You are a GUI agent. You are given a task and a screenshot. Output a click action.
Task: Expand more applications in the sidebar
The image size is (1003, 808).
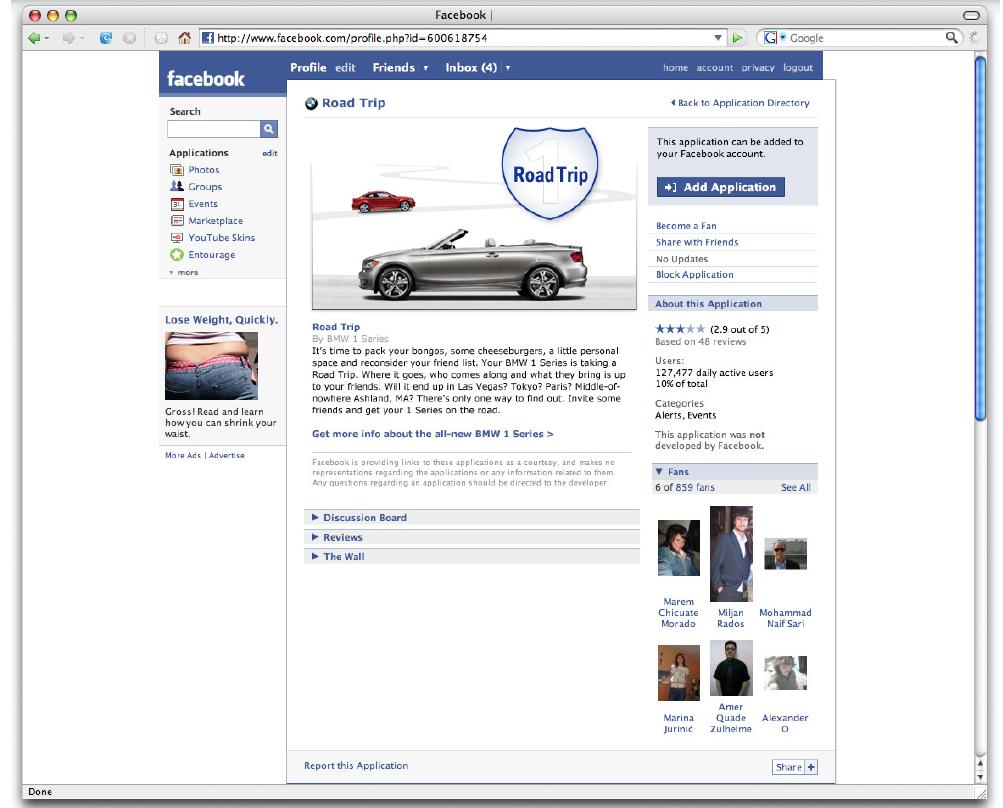(x=184, y=273)
